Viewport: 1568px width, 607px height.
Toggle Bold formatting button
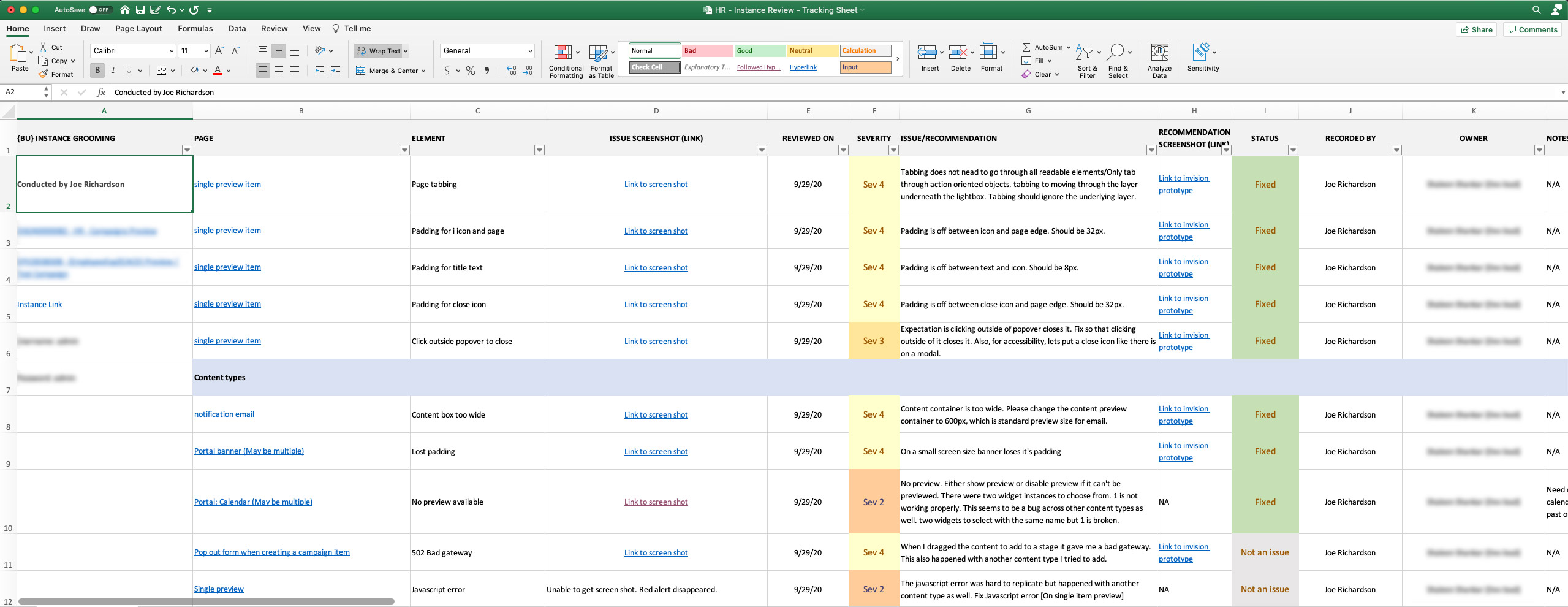point(97,71)
